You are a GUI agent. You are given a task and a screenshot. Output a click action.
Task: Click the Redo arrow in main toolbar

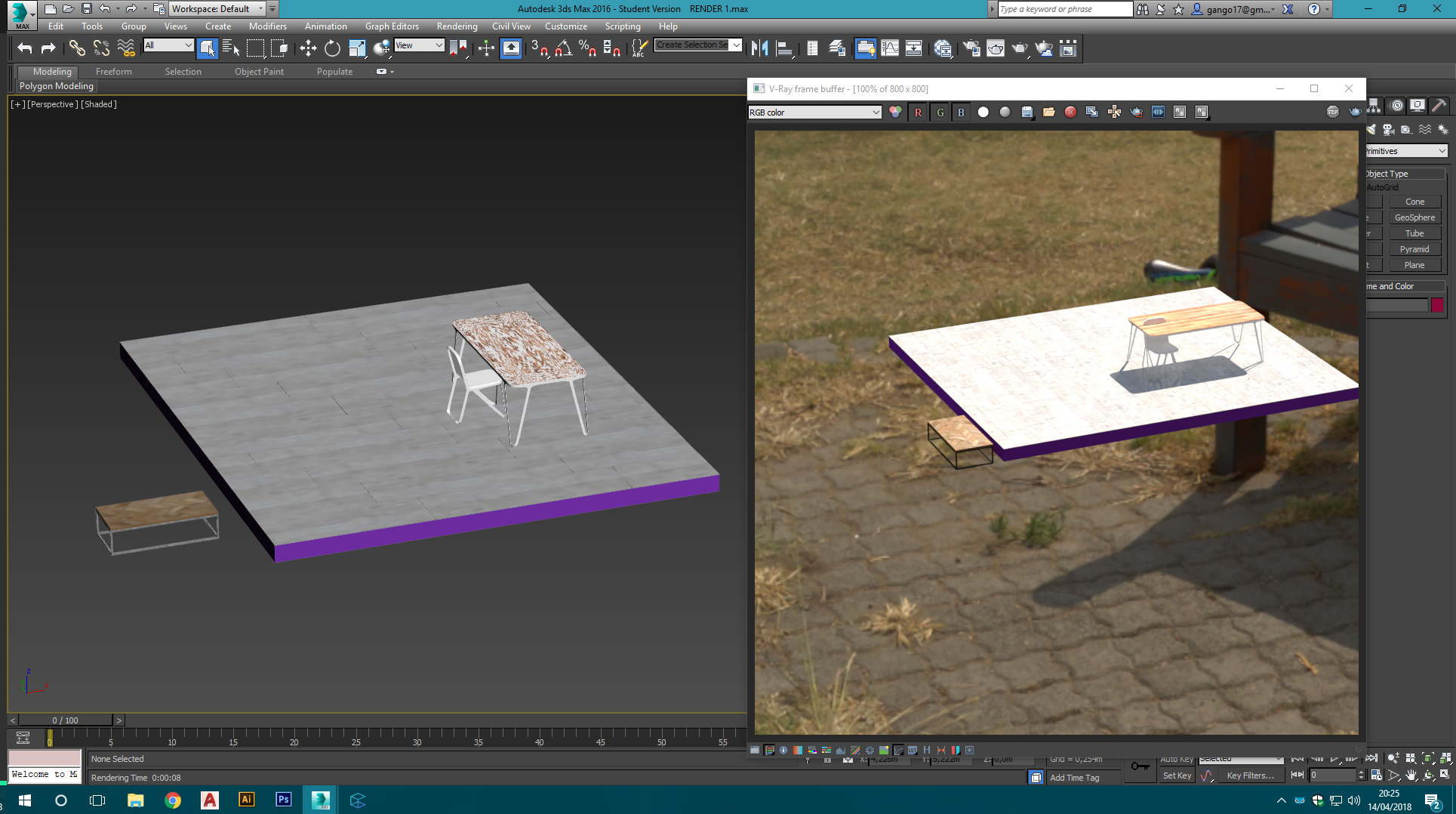click(48, 48)
